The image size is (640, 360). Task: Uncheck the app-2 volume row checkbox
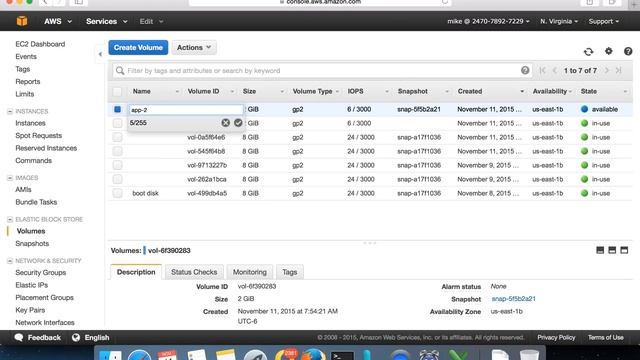click(x=117, y=109)
